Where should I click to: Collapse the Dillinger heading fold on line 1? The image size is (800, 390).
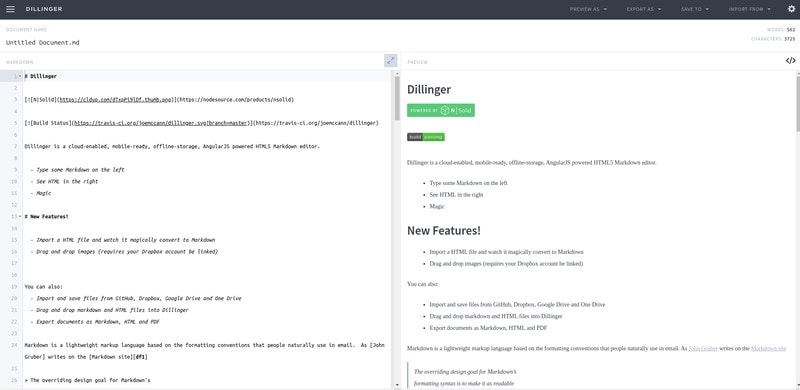(x=20, y=76)
